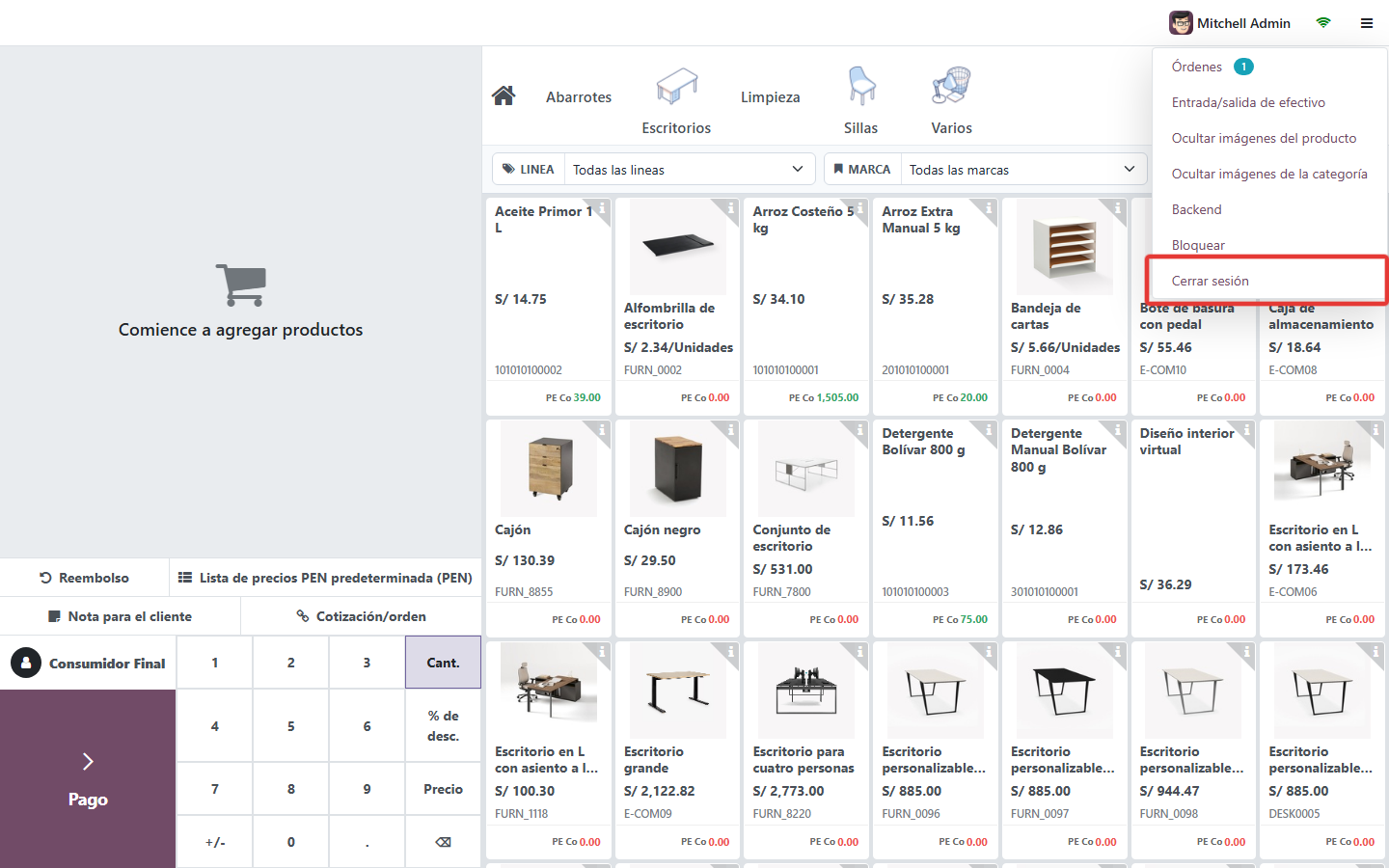
Task: Open the PEN price list selector
Action: (x=325, y=578)
